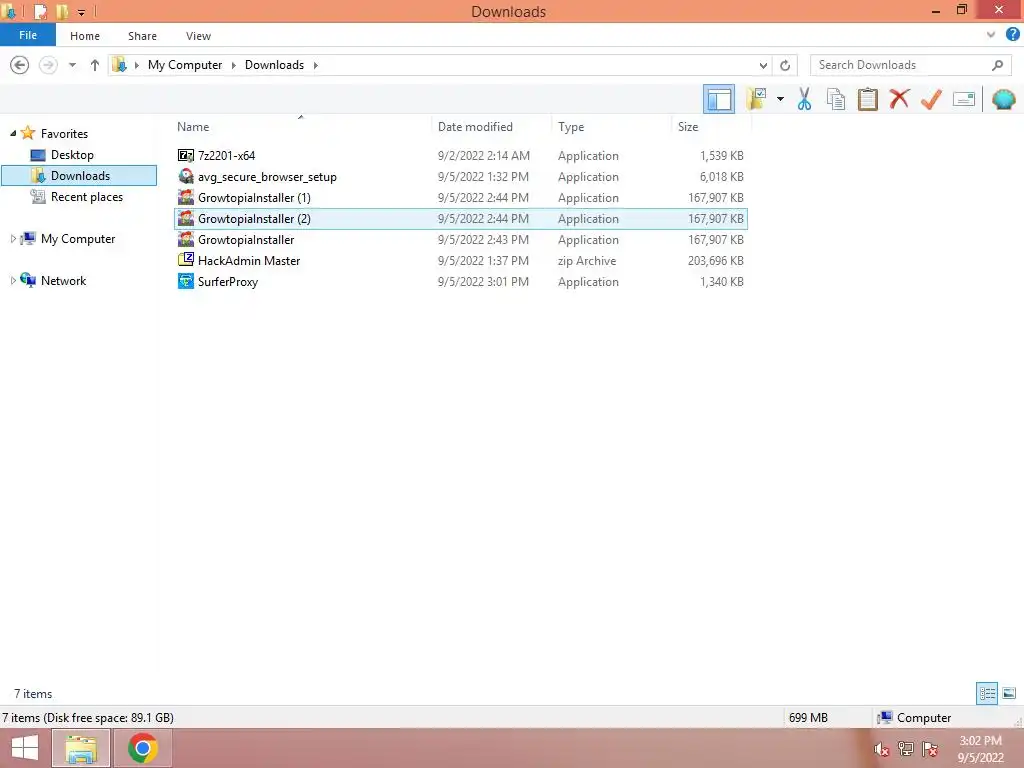This screenshot has height=768, width=1024.
Task: Open the dropdown arrow beside folder options
Action: tap(780, 99)
